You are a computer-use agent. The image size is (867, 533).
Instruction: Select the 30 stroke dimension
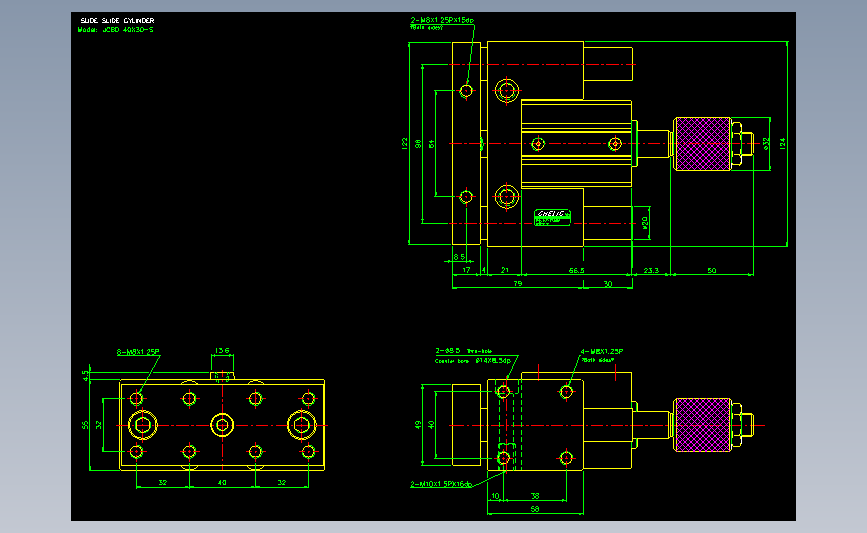(608, 284)
